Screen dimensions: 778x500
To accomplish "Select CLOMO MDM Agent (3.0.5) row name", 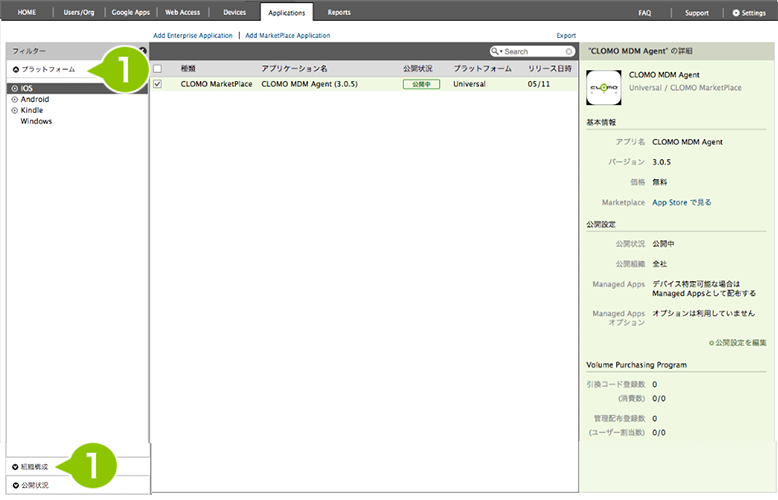I will 309,84.
